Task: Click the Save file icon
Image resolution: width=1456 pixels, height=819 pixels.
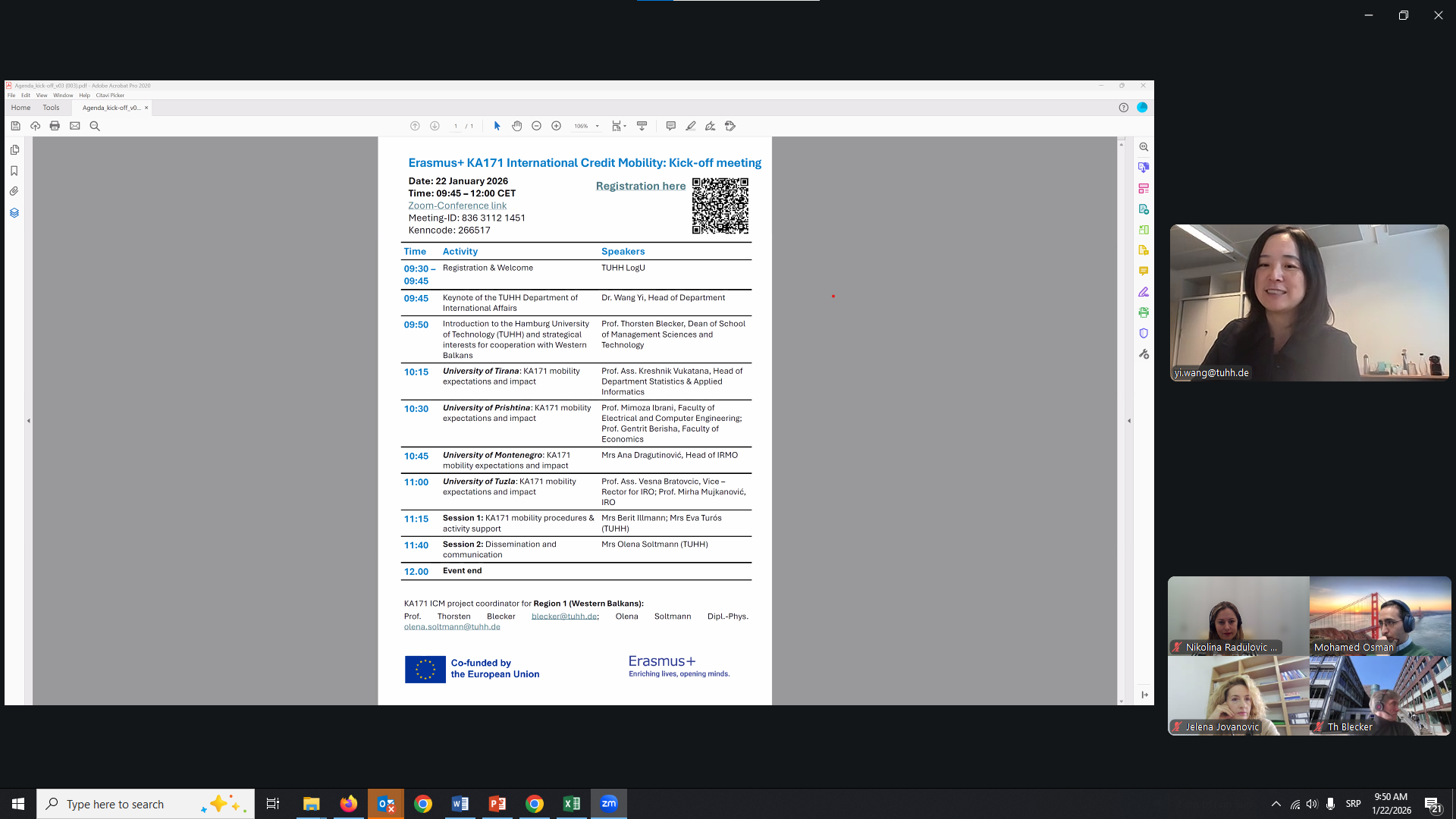Action: click(15, 126)
